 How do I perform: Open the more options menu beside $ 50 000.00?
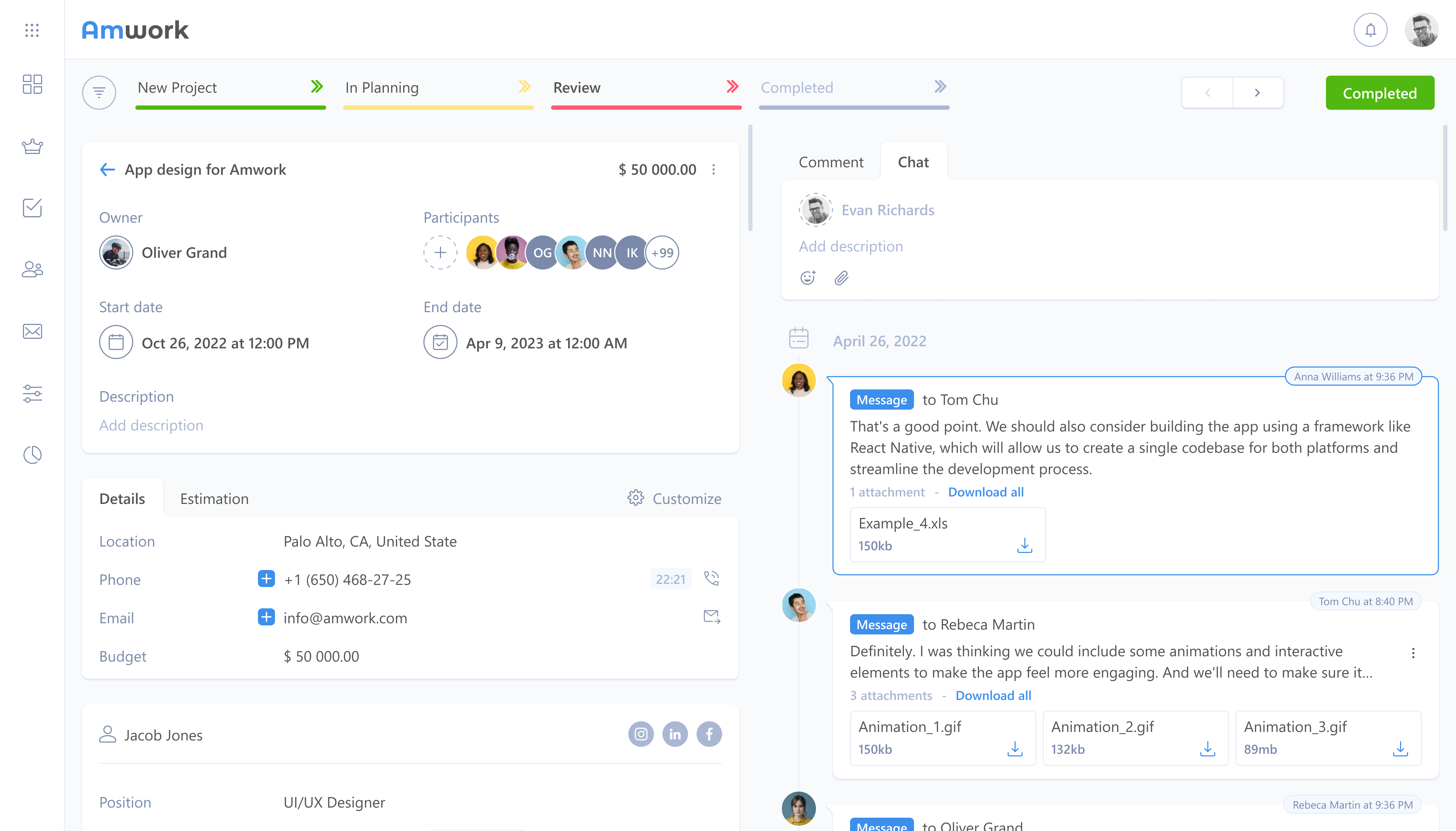point(713,169)
